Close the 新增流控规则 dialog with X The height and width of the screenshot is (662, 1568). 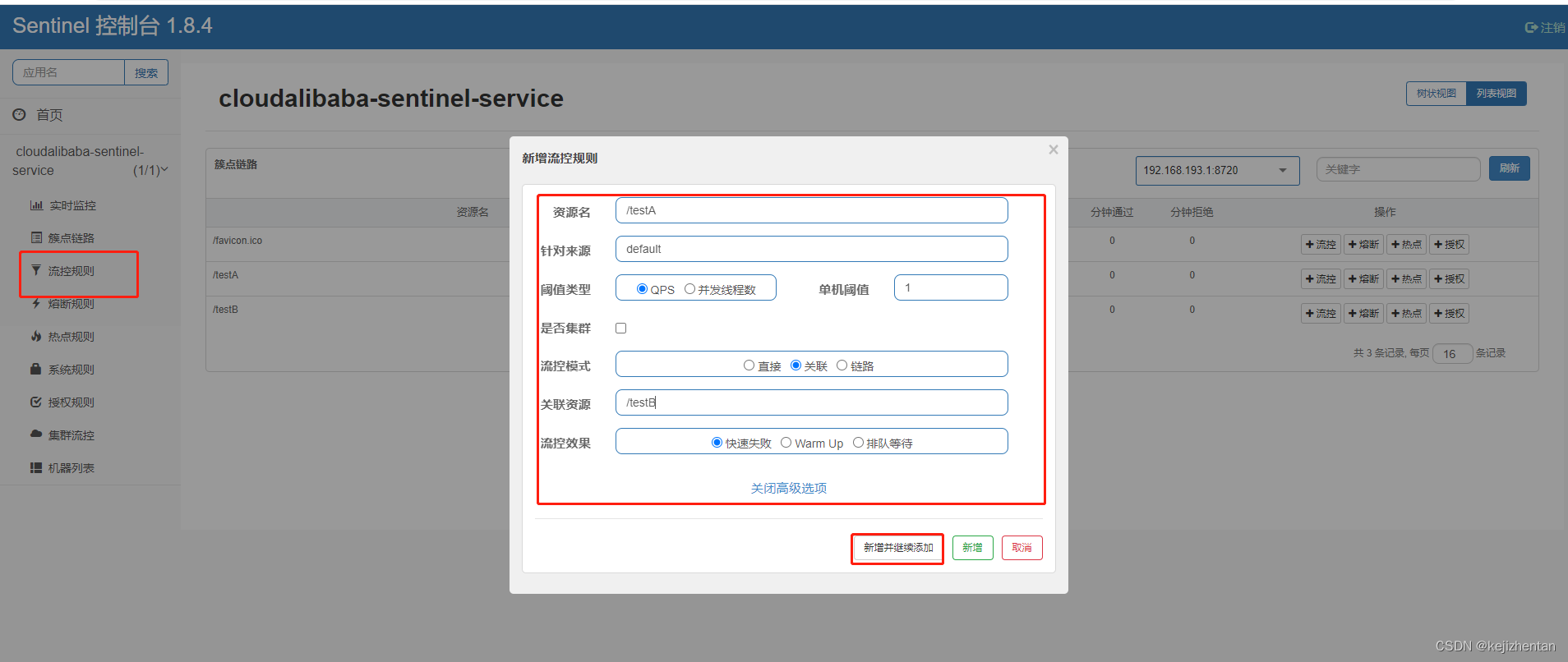1054,149
